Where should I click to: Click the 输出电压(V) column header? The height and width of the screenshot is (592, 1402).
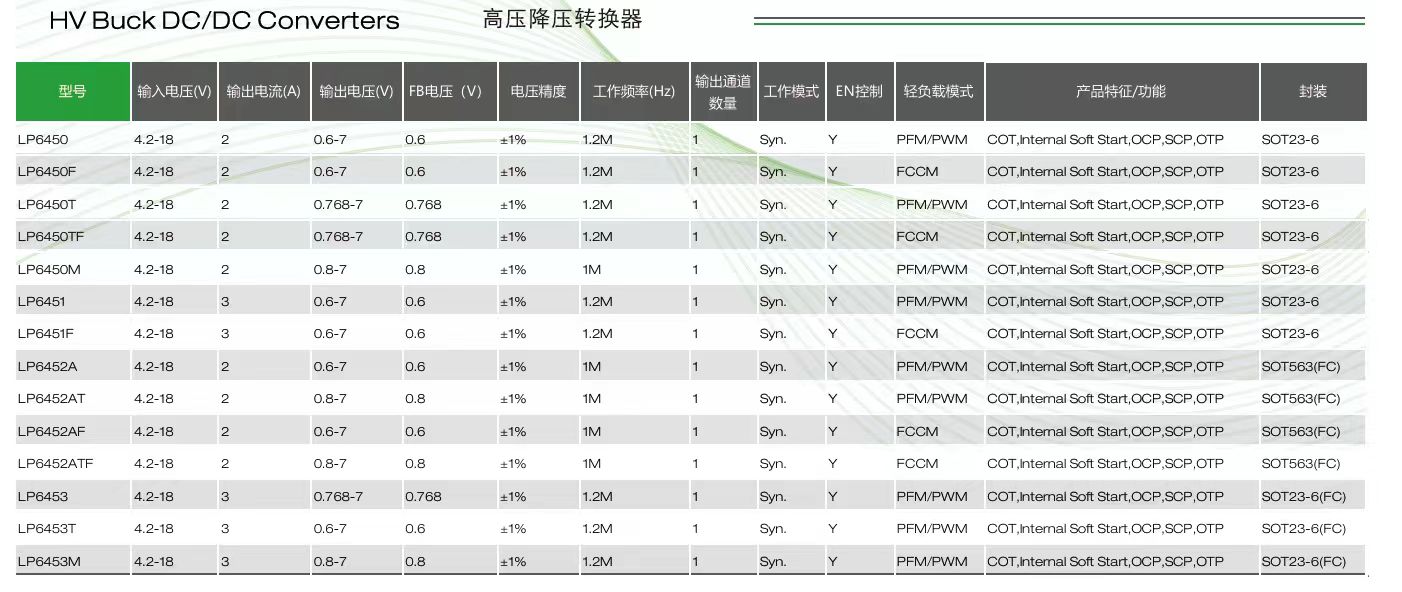(356, 91)
